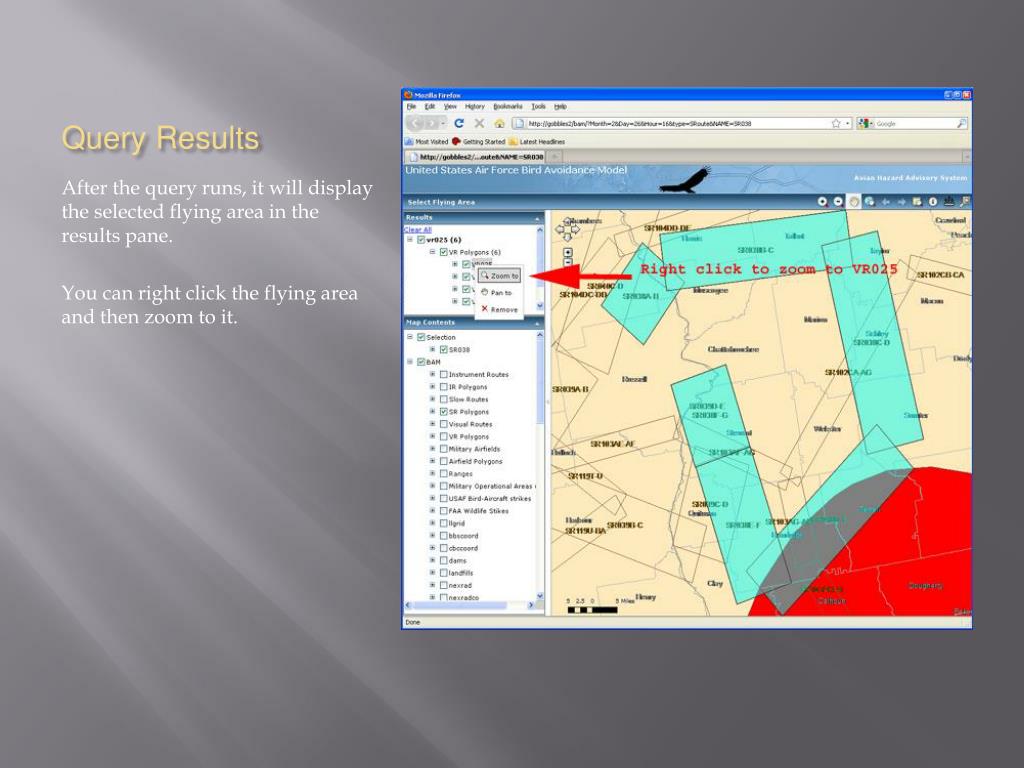
Task: Enable the dams layer checkbox
Action: click(443, 560)
